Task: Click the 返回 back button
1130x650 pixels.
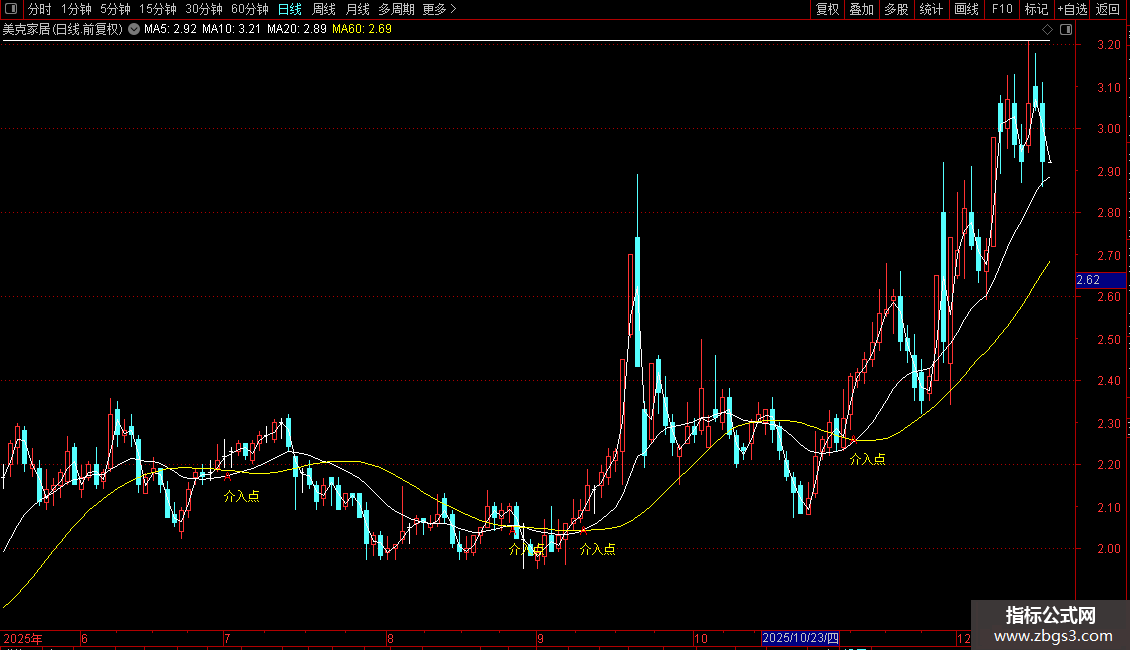Action: (1108, 9)
